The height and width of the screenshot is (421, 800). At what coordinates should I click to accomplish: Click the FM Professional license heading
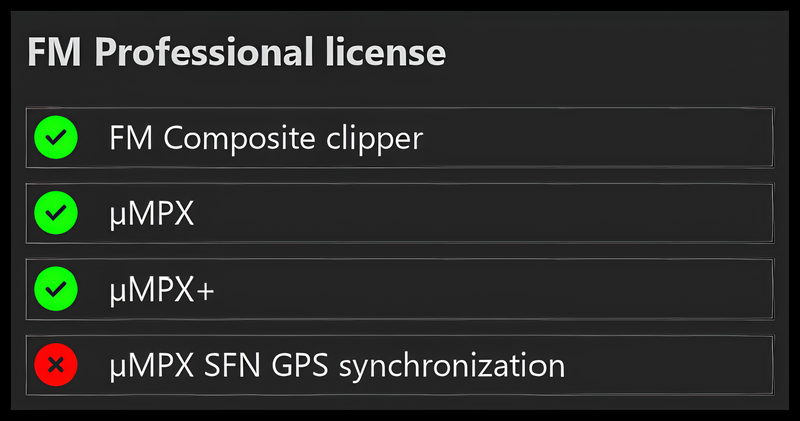point(236,52)
